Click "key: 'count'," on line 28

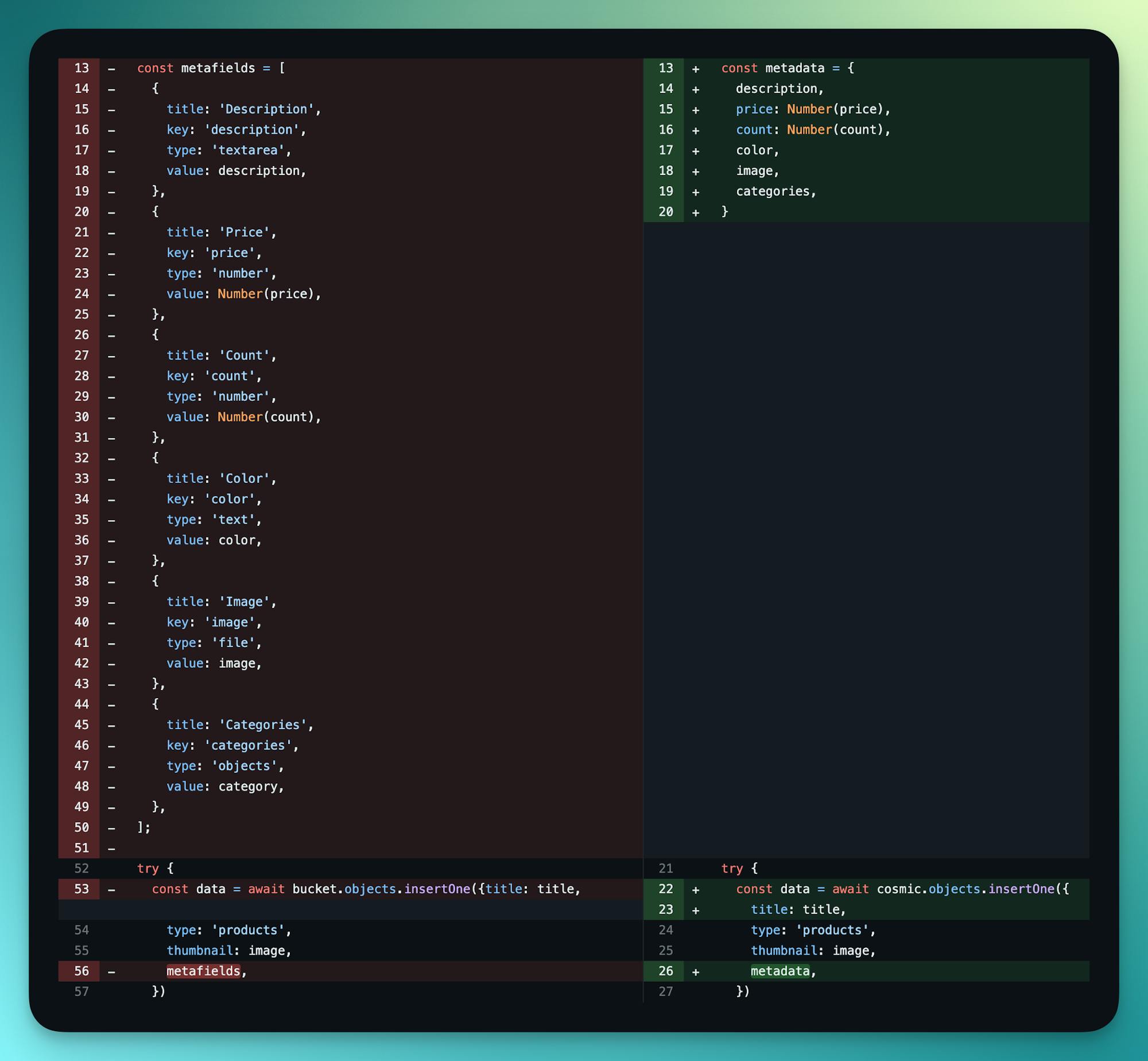coord(214,376)
